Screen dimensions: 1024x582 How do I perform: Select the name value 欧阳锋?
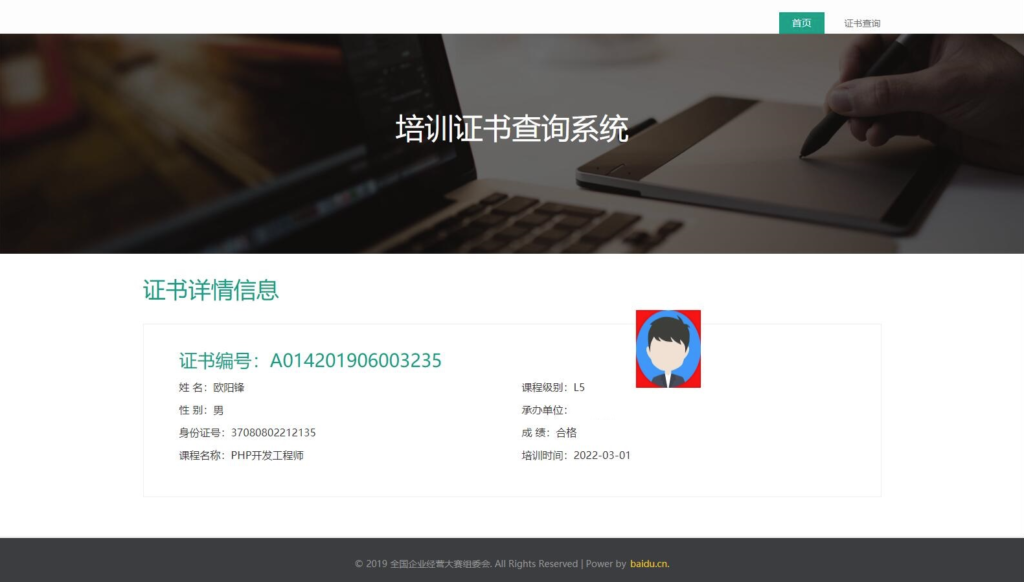231,388
